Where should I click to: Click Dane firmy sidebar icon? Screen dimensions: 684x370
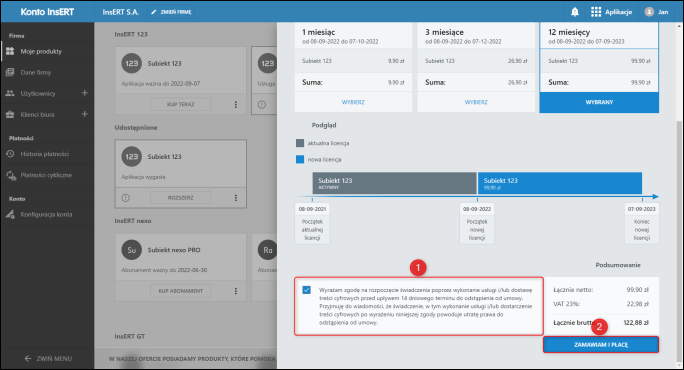[x=10, y=72]
